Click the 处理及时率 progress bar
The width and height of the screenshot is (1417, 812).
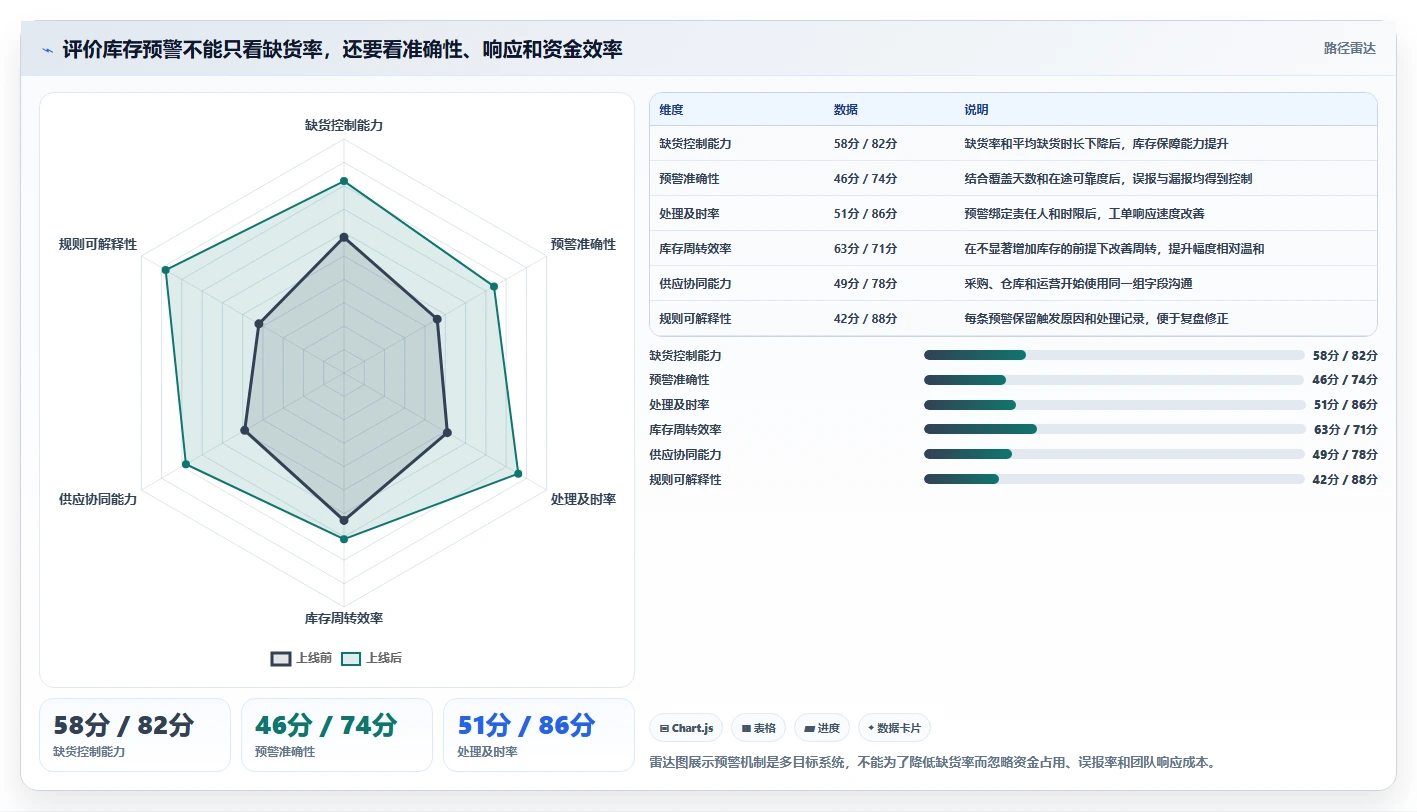click(x=1114, y=405)
